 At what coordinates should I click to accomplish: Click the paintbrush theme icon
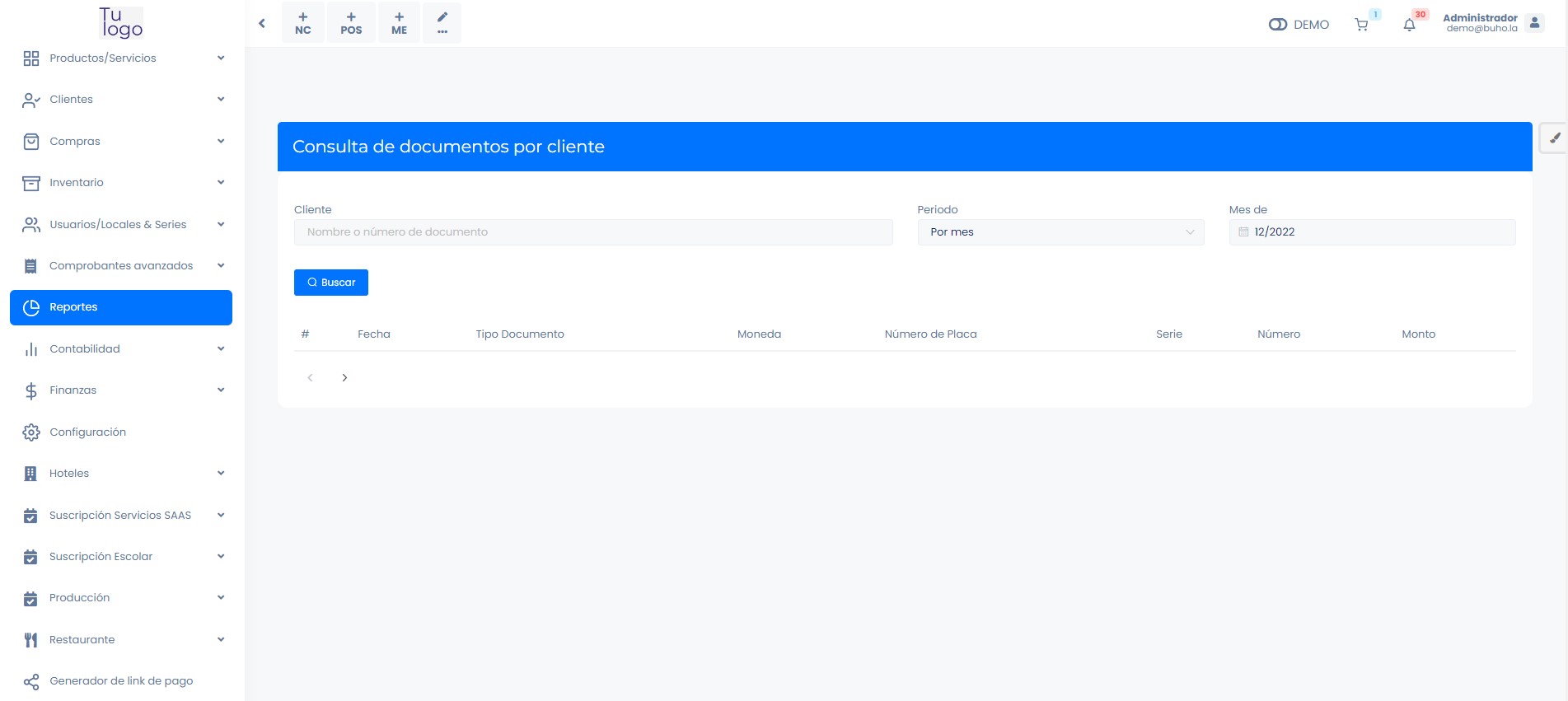pos(1554,138)
